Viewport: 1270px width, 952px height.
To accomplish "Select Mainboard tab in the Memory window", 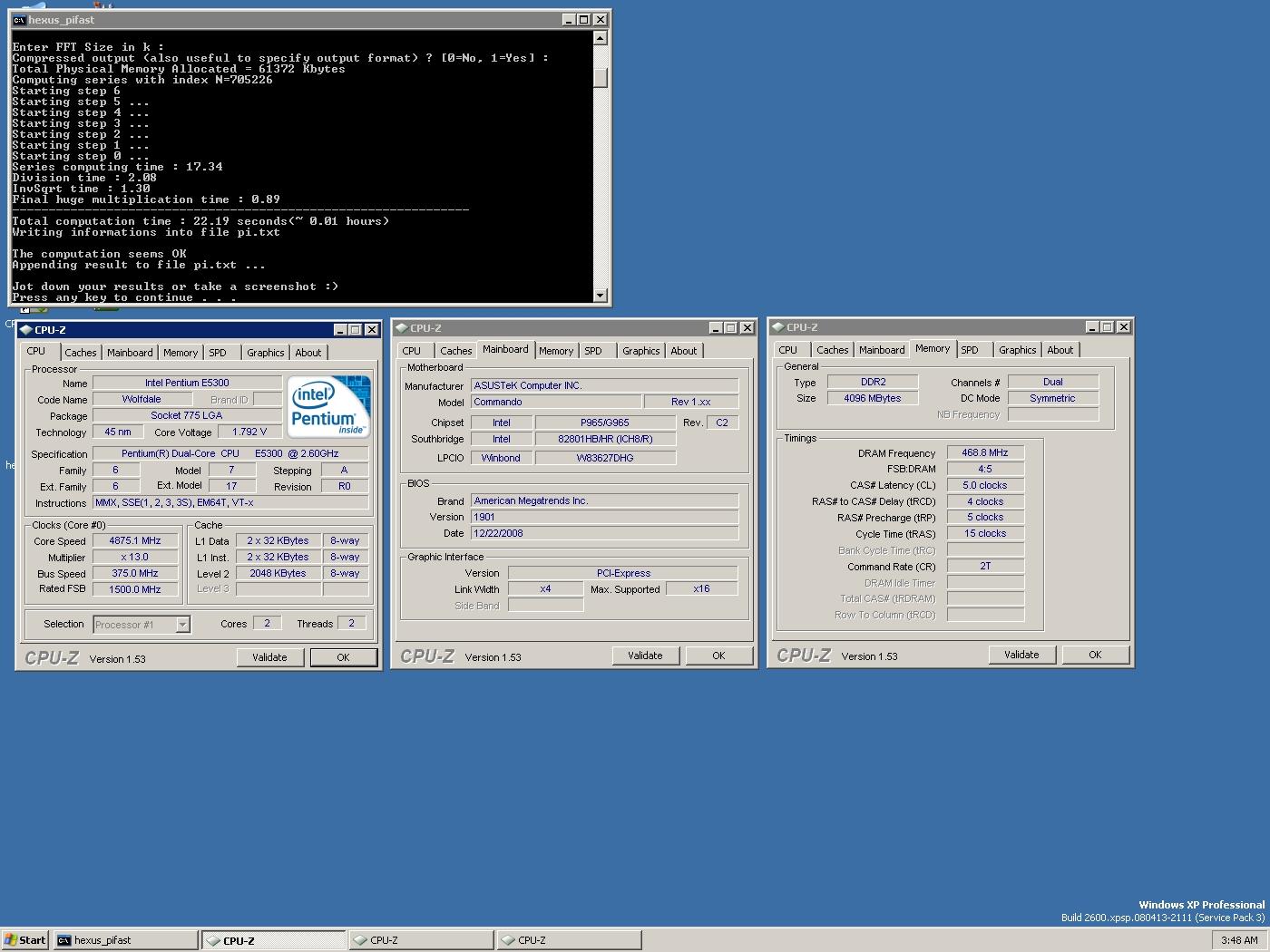I will coord(882,350).
